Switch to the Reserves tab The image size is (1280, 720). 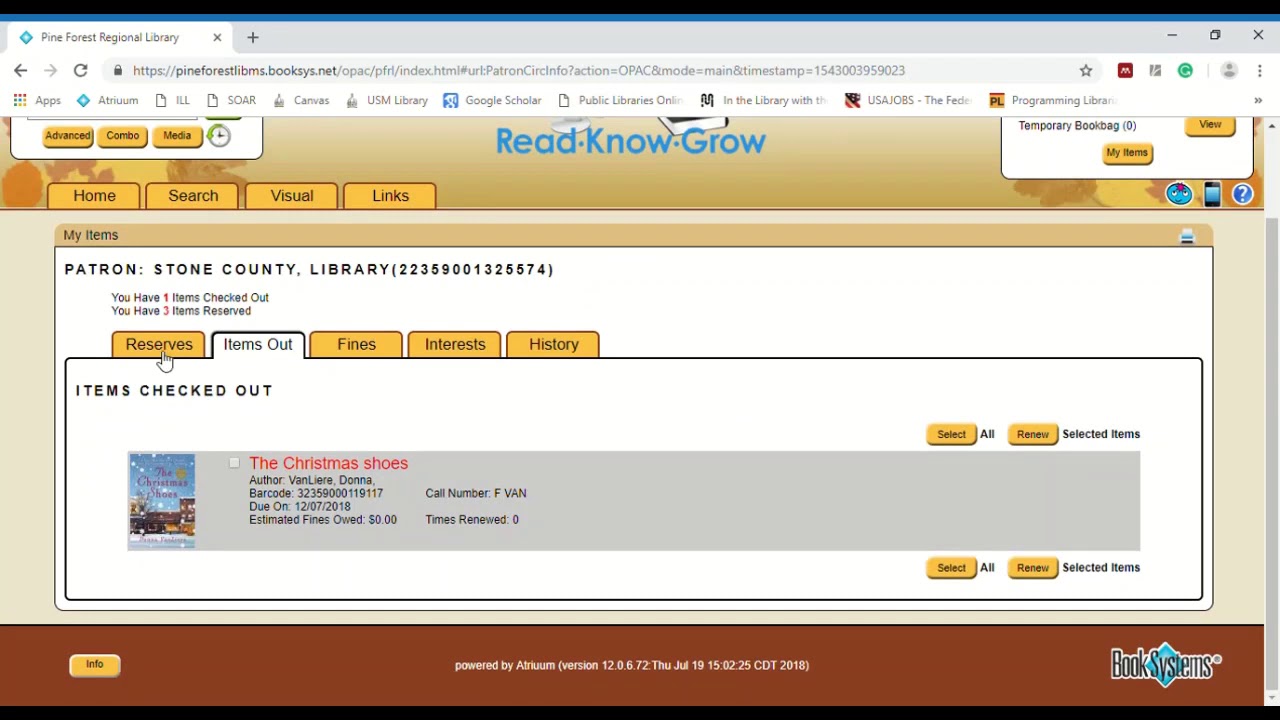point(159,345)
